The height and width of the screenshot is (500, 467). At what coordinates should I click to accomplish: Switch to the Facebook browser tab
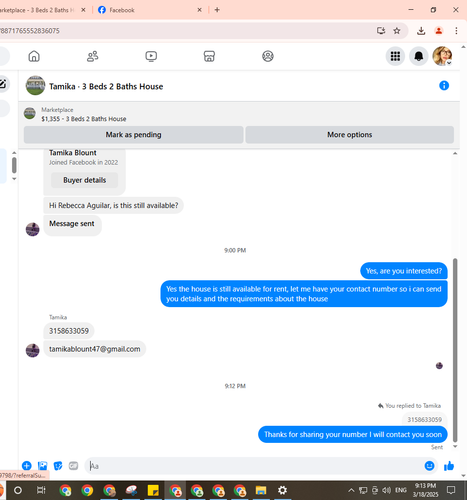(x=148, y=10)
